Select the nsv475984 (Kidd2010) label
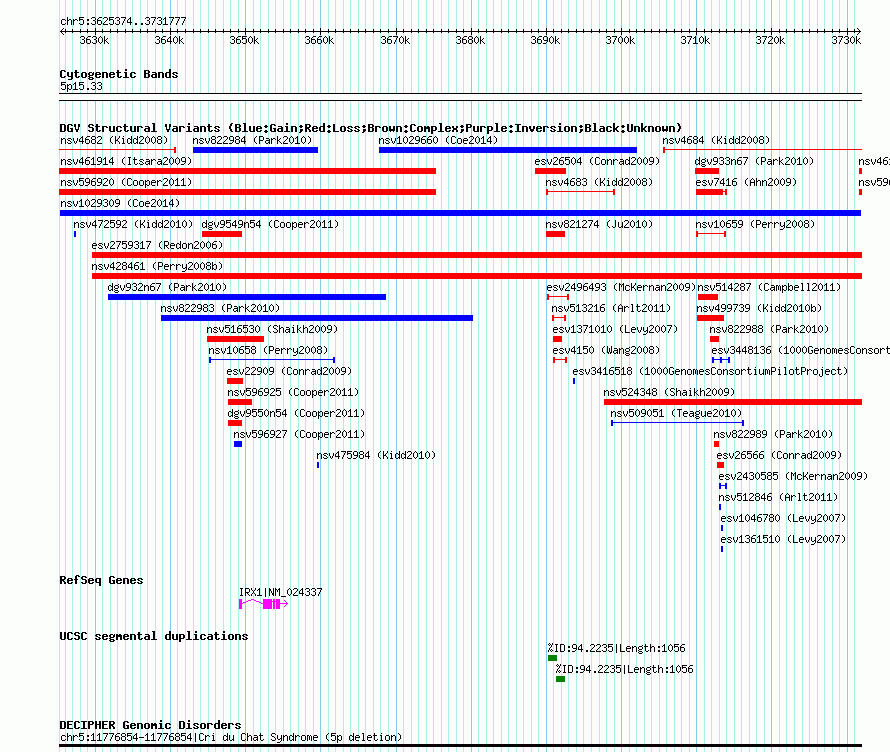 [x=376, y=455]
